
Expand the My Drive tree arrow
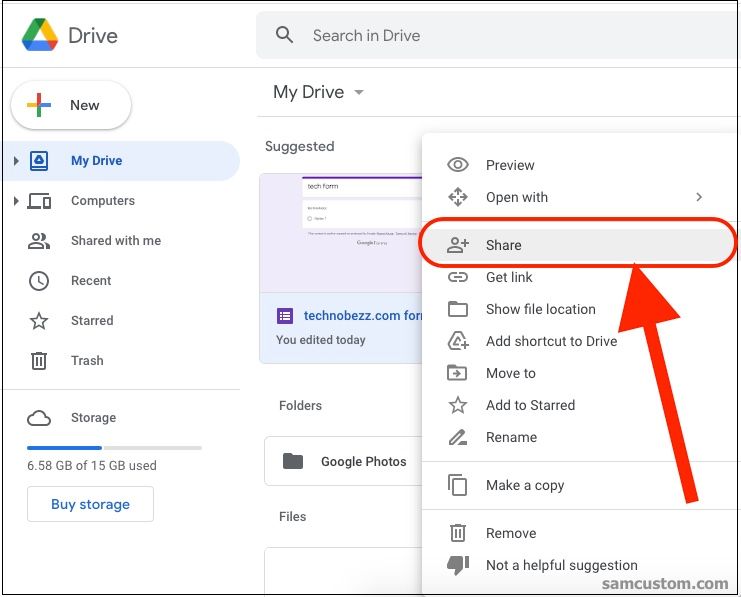pos(16,161)
